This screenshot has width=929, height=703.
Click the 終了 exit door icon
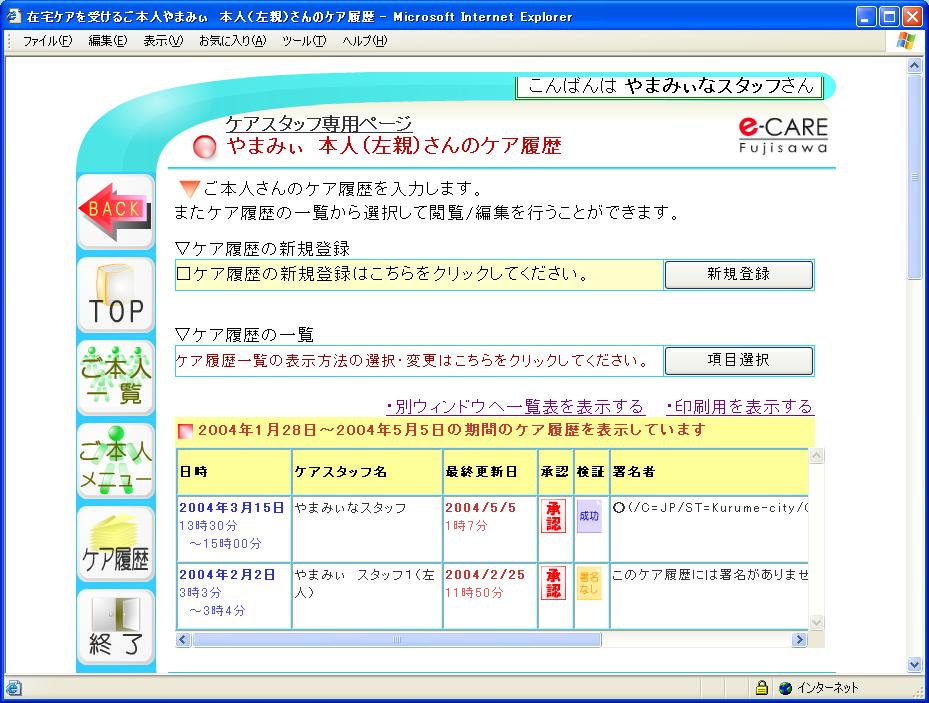click(115, 627)
